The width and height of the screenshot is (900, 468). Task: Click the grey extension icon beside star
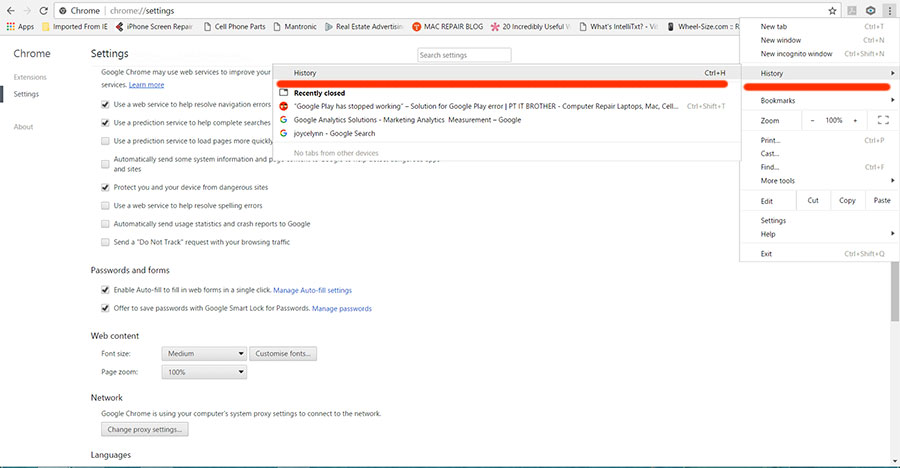[852, 10]
